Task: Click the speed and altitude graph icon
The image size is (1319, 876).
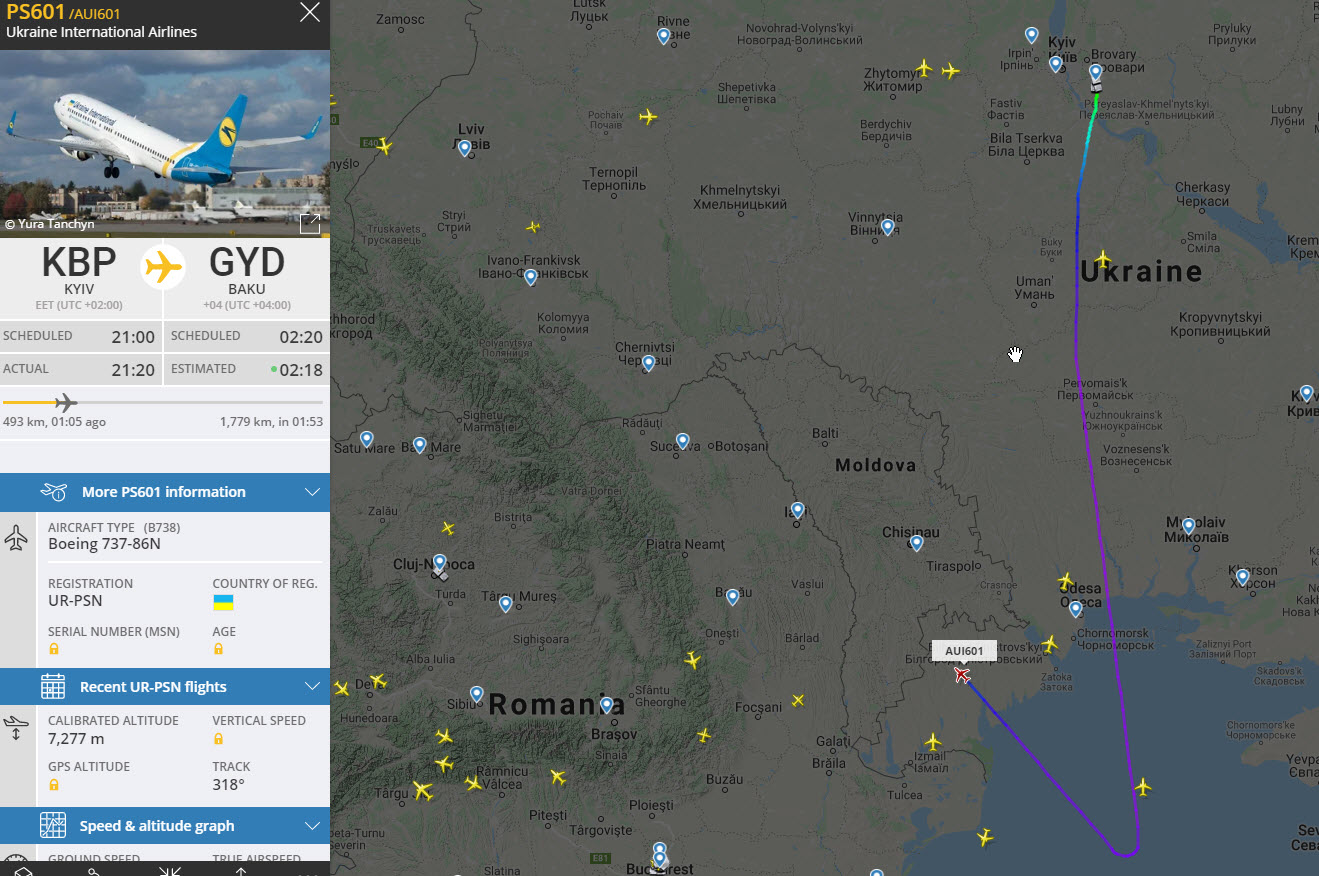Action: pyautogui.click(x=53, y=825)
